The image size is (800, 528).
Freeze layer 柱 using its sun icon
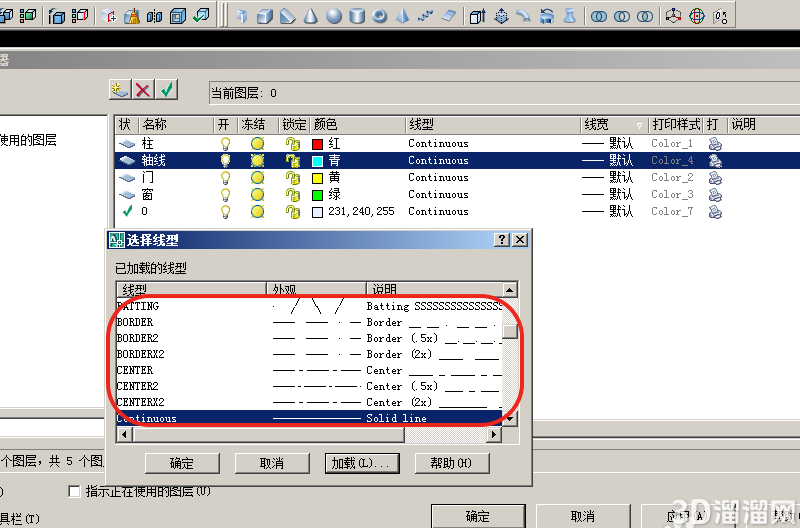[x=258, y=144]
